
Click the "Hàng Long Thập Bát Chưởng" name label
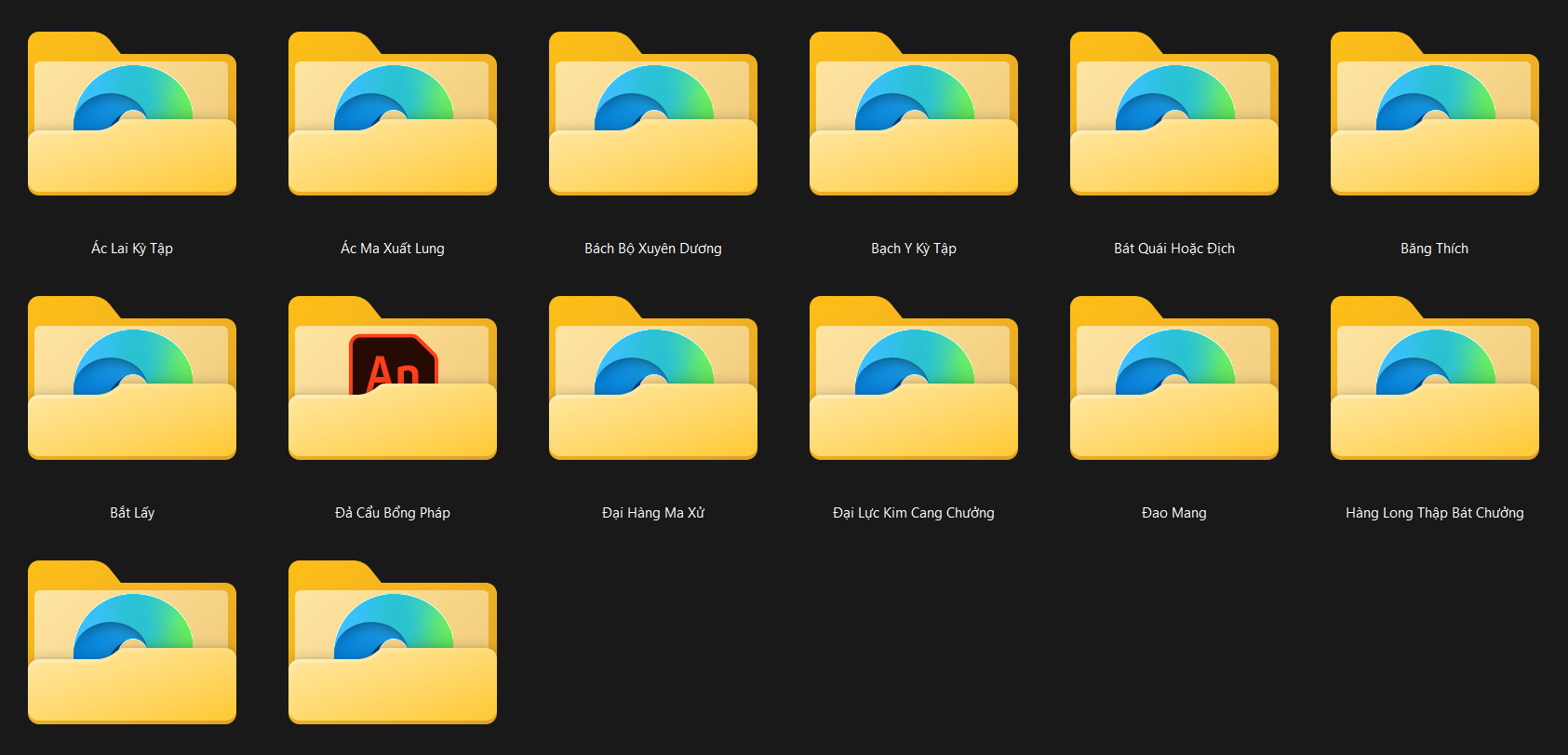pyautogui.click(x=1434, y=513)
